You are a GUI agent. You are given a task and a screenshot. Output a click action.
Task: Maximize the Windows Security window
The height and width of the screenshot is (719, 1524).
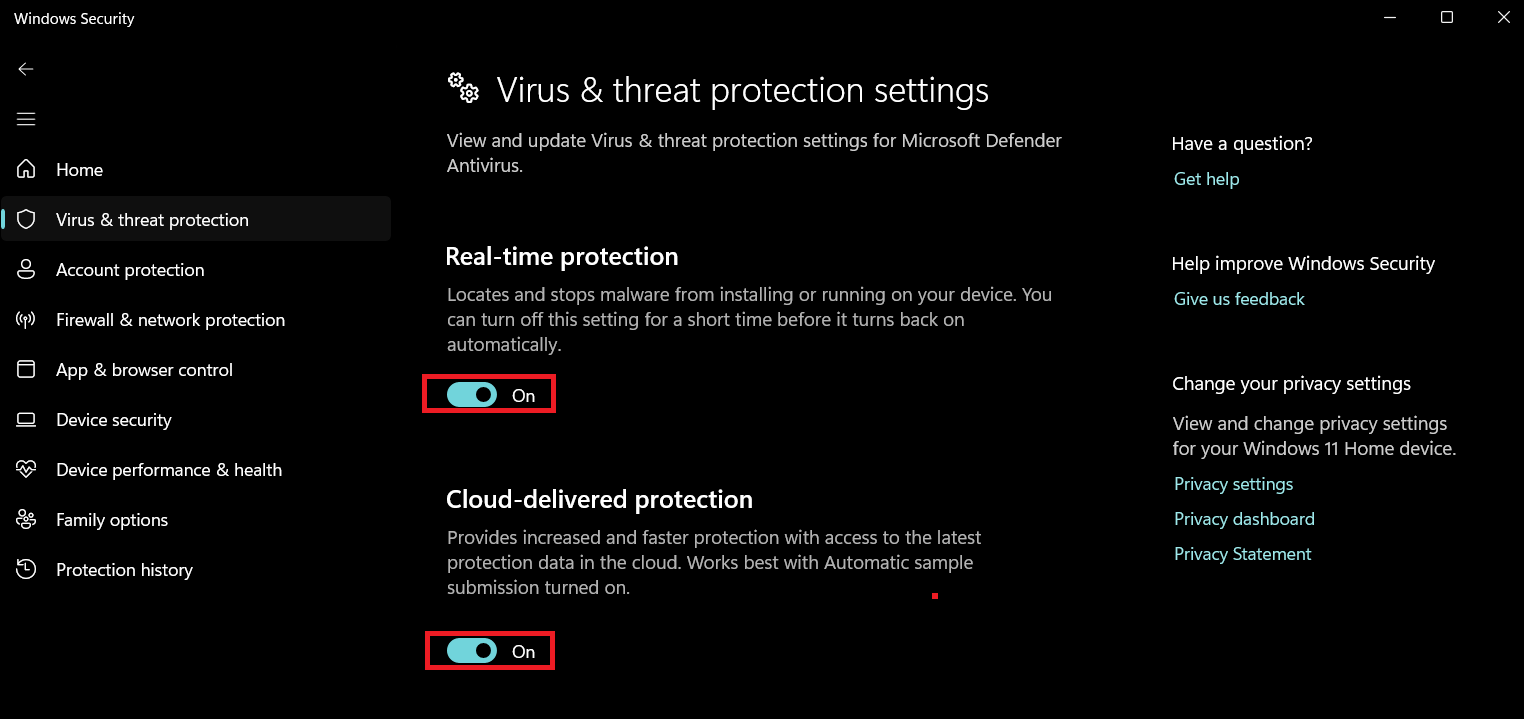coord(1447,18)
